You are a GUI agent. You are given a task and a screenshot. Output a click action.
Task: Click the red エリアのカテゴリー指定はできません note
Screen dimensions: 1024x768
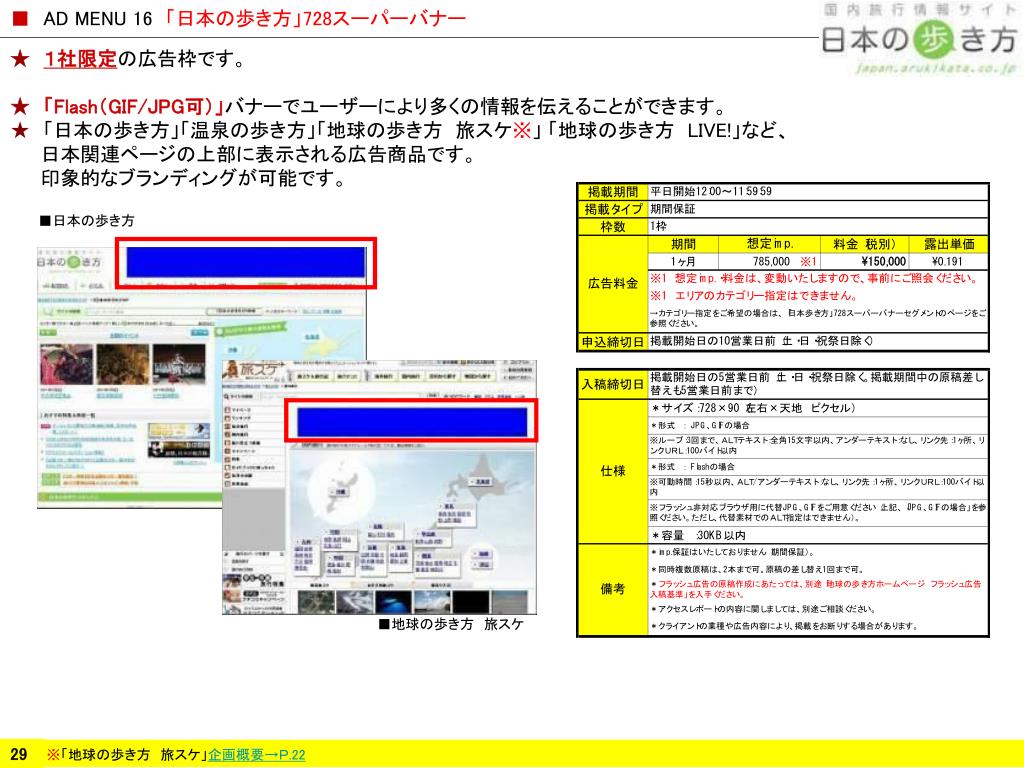[x=752, y=296]
